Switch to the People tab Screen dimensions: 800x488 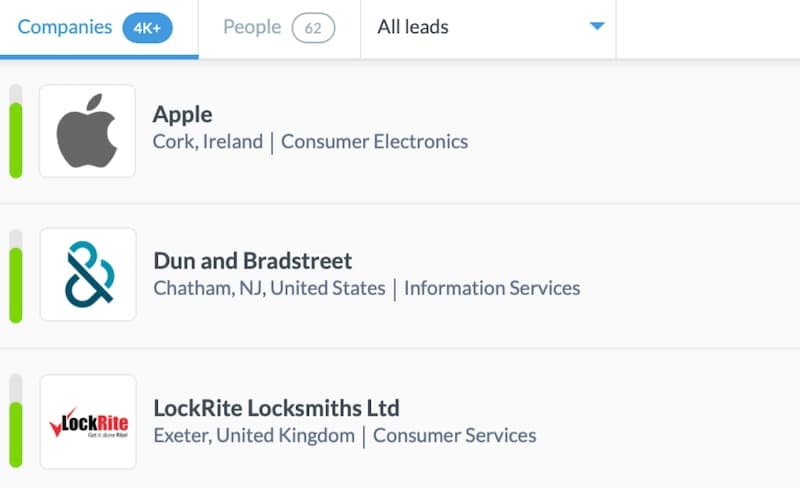coord(252,28)
